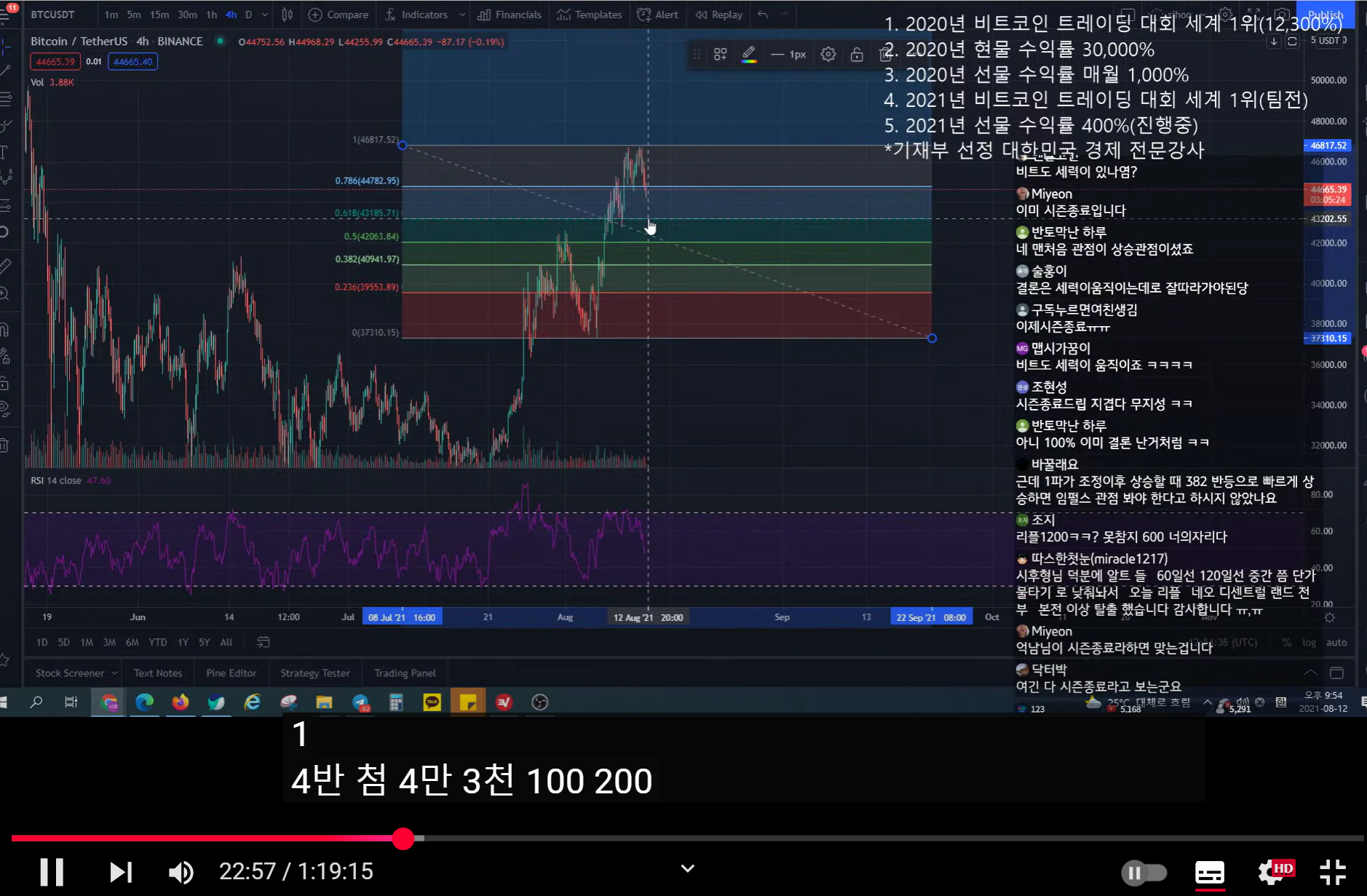The height and width of the screenshot is (896, 1367).
Task: Click the red sell price 44665.39 button
Action: (55, 62)
